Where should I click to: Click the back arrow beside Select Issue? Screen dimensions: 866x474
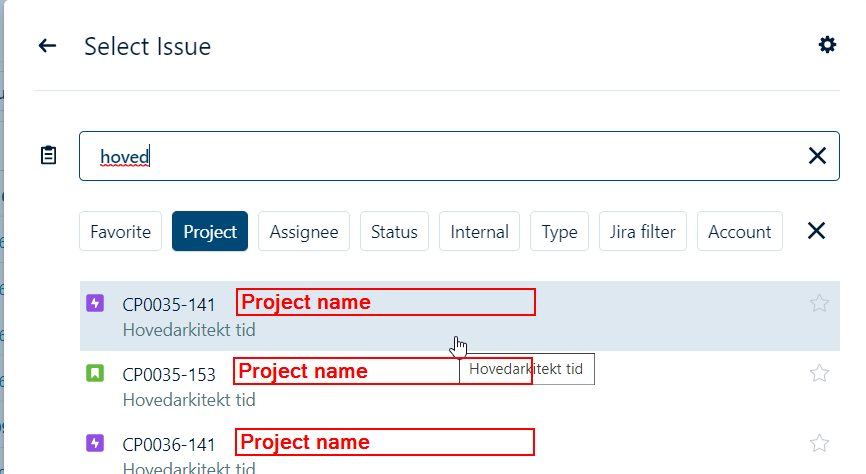(47, 46)
